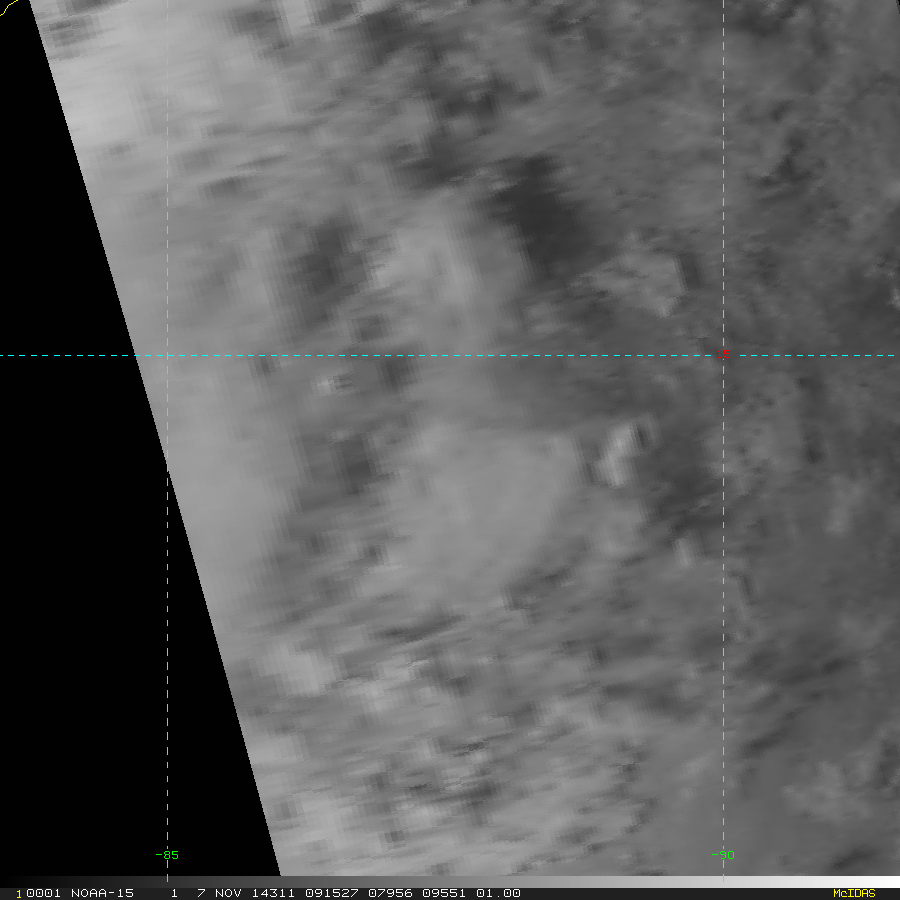Viewport: 900px width, 900px height.
Task: Click the yellow coastline segment at top-left corner
Action: [x=9, y=8]
